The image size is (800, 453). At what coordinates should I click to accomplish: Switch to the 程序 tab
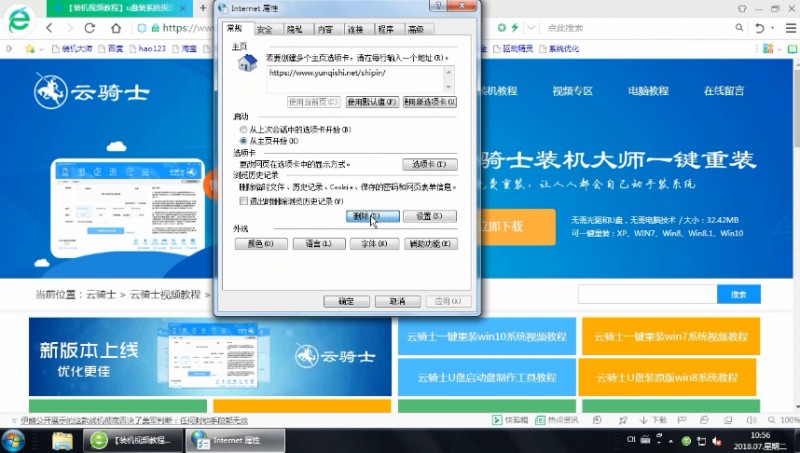click(x=386, y=30)
